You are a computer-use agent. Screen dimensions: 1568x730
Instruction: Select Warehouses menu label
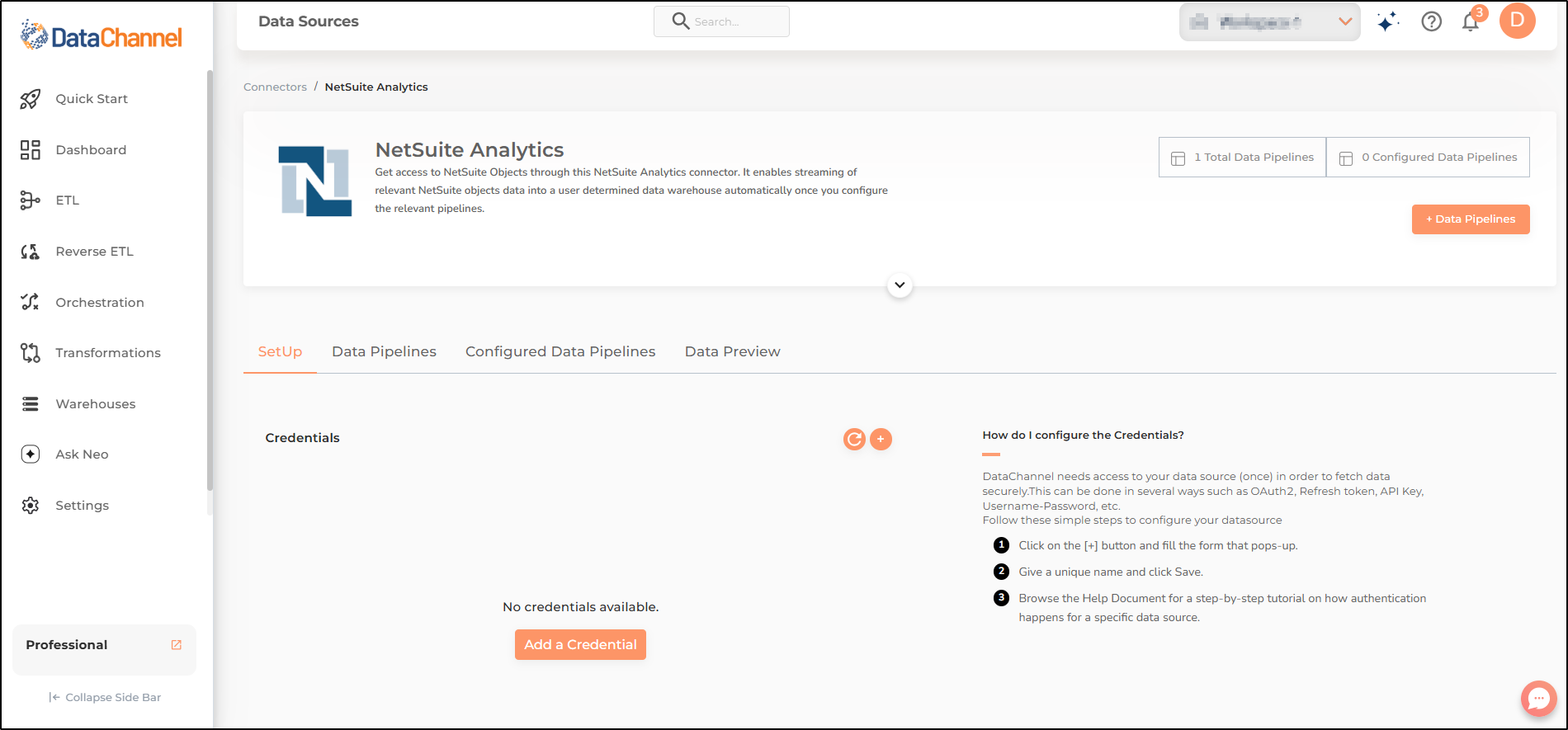pyautogui.click(x=96, y=404)
